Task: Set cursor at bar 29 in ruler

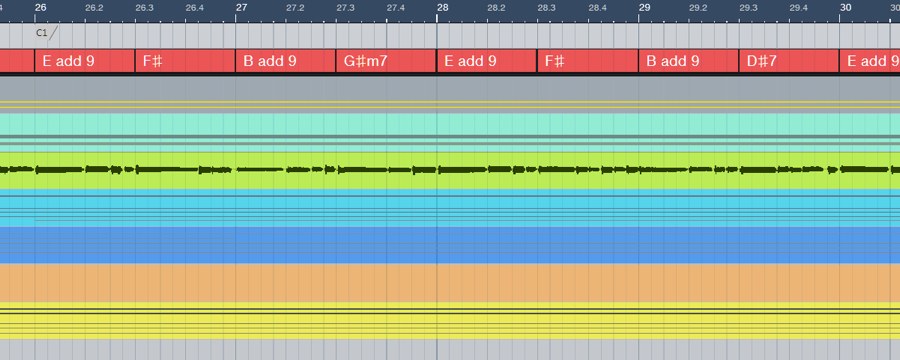Action: (x=645, y=7)
